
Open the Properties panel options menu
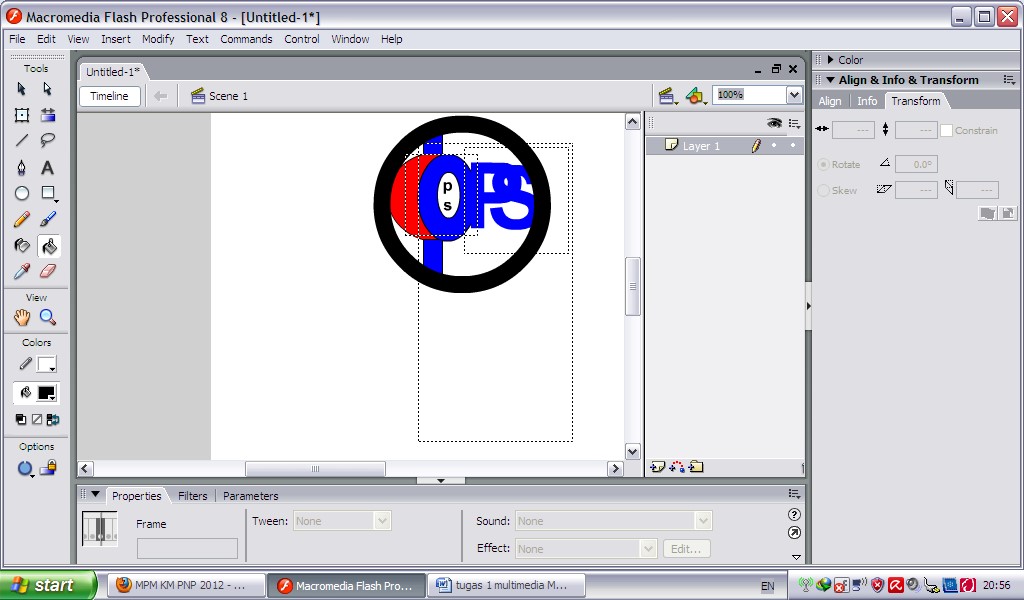[794, 494]
